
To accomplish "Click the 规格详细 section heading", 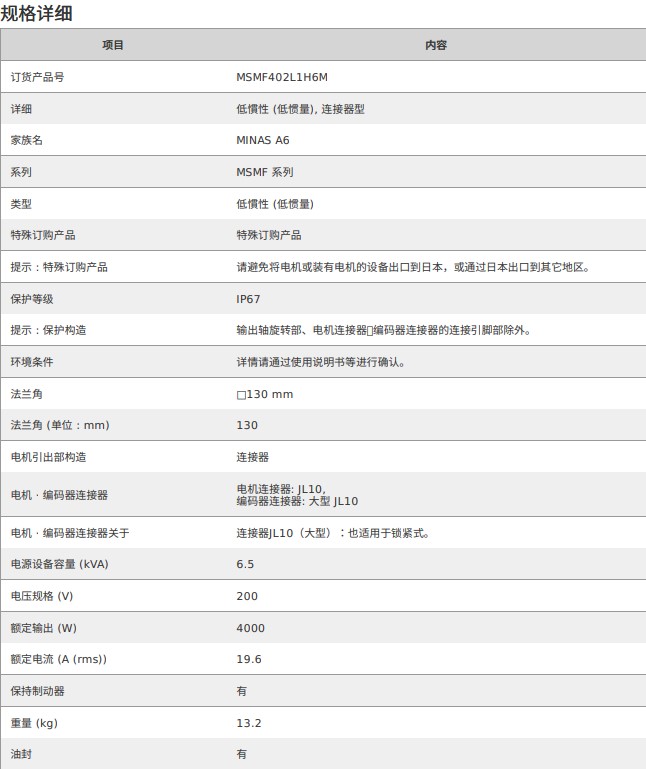I will point(36,13).
